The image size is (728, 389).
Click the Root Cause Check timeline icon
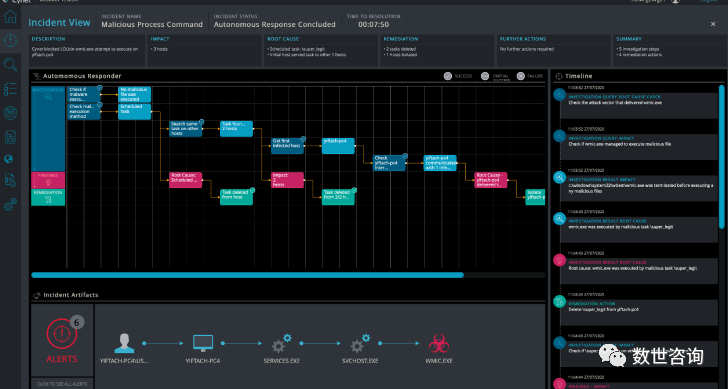559,95
